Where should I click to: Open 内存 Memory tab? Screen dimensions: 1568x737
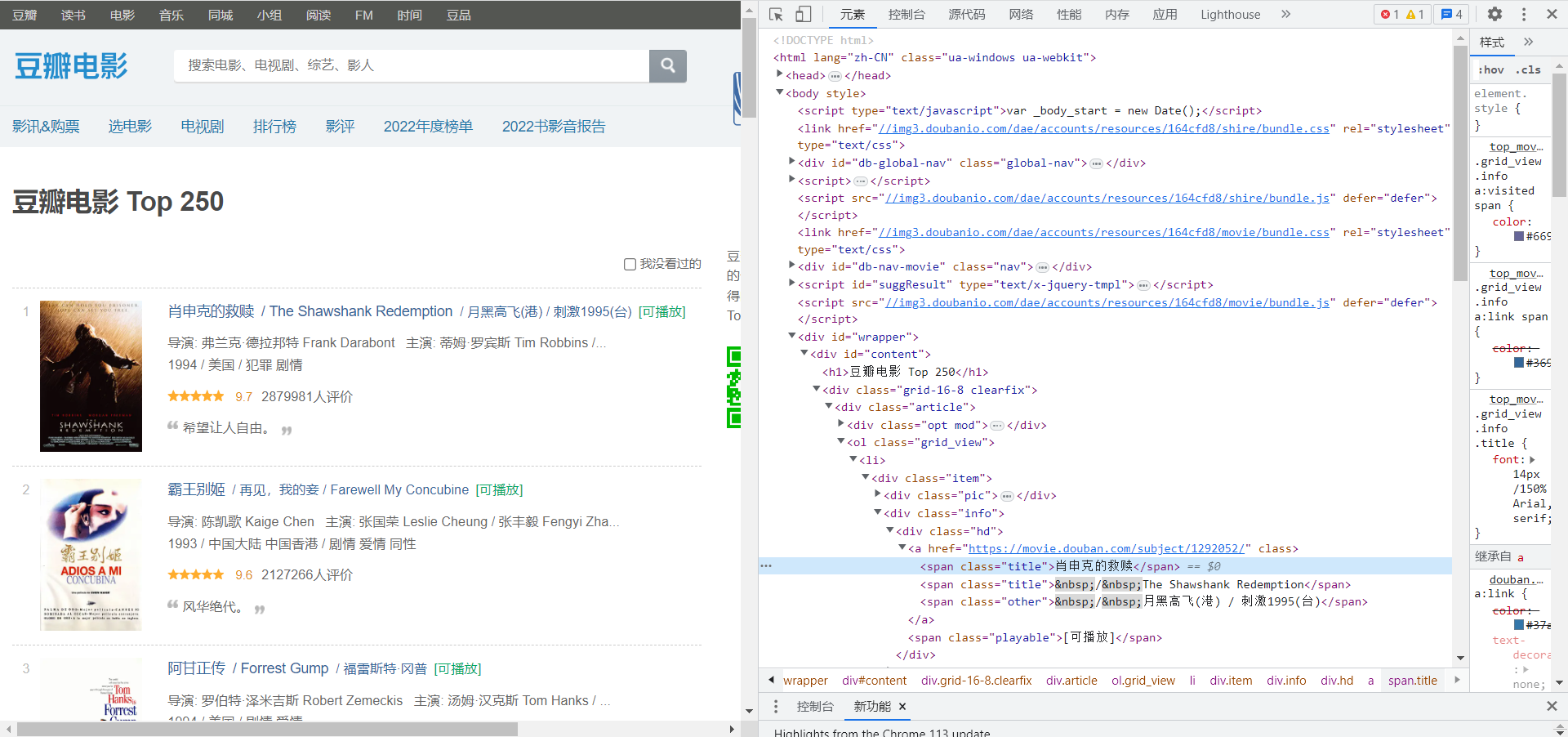[x=1116, y=14]
